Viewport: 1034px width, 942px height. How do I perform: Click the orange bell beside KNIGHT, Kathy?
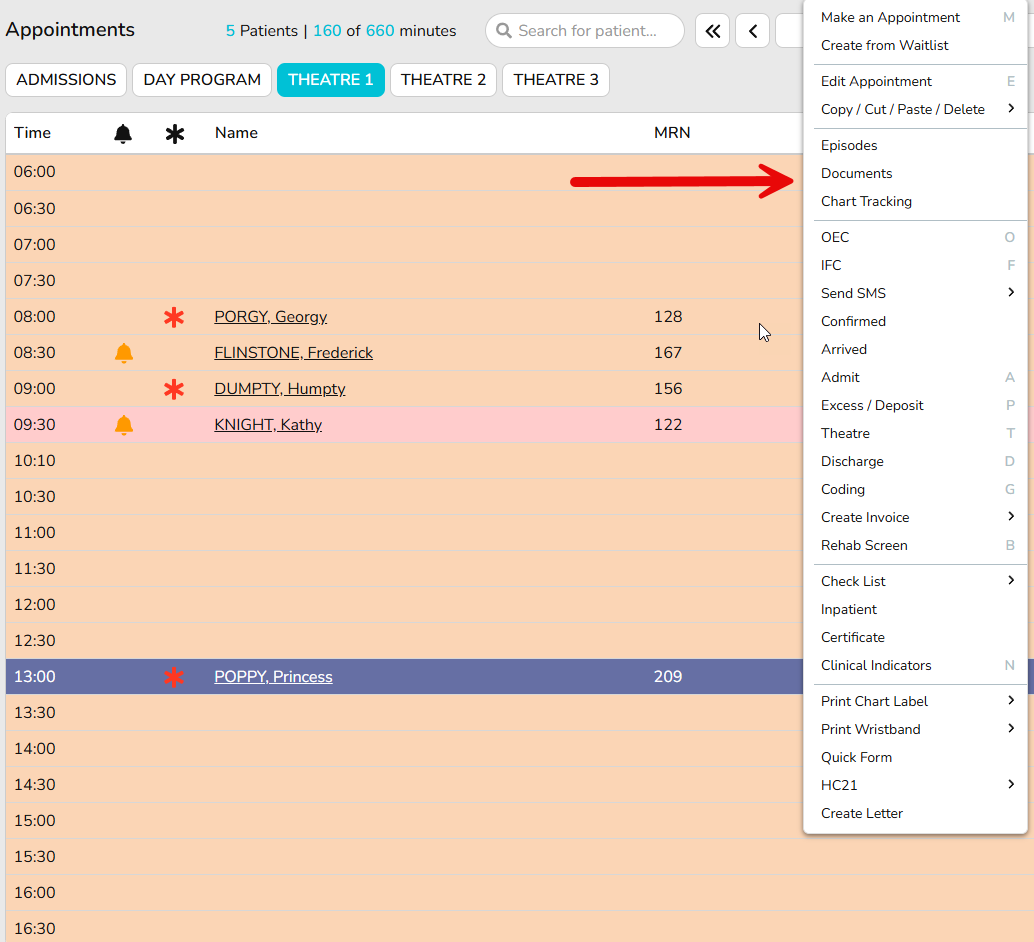(x=123, y=425)
